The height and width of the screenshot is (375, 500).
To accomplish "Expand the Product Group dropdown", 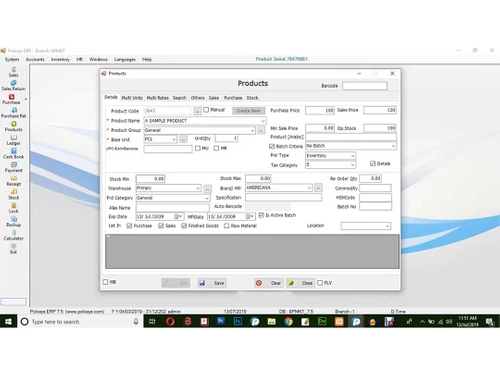I will (252, 130).
